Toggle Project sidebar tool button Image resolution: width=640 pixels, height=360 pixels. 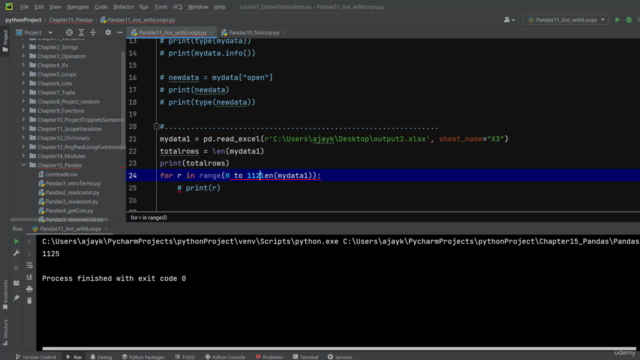click(5, 40)
